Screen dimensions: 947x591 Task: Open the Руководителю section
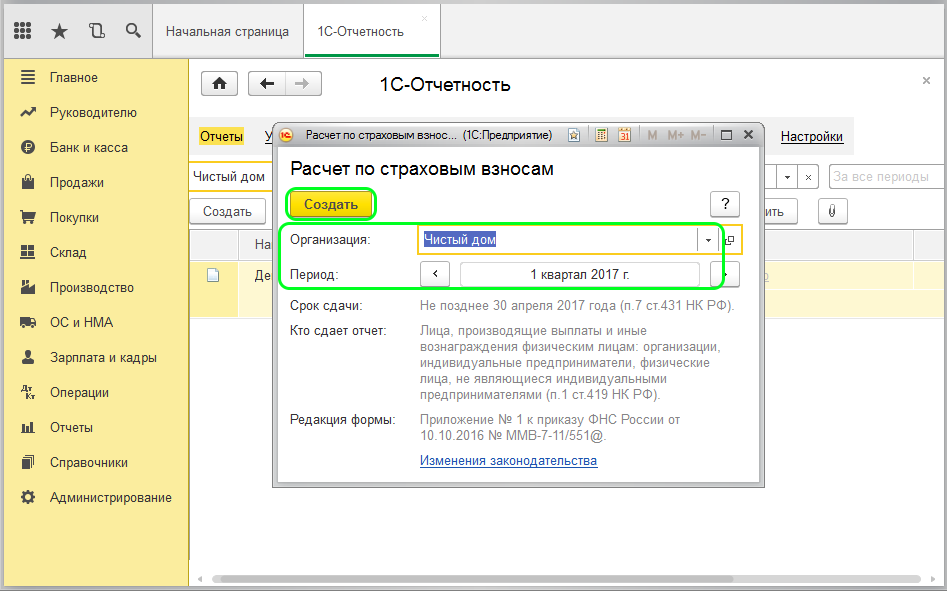(x=93, y=112)
